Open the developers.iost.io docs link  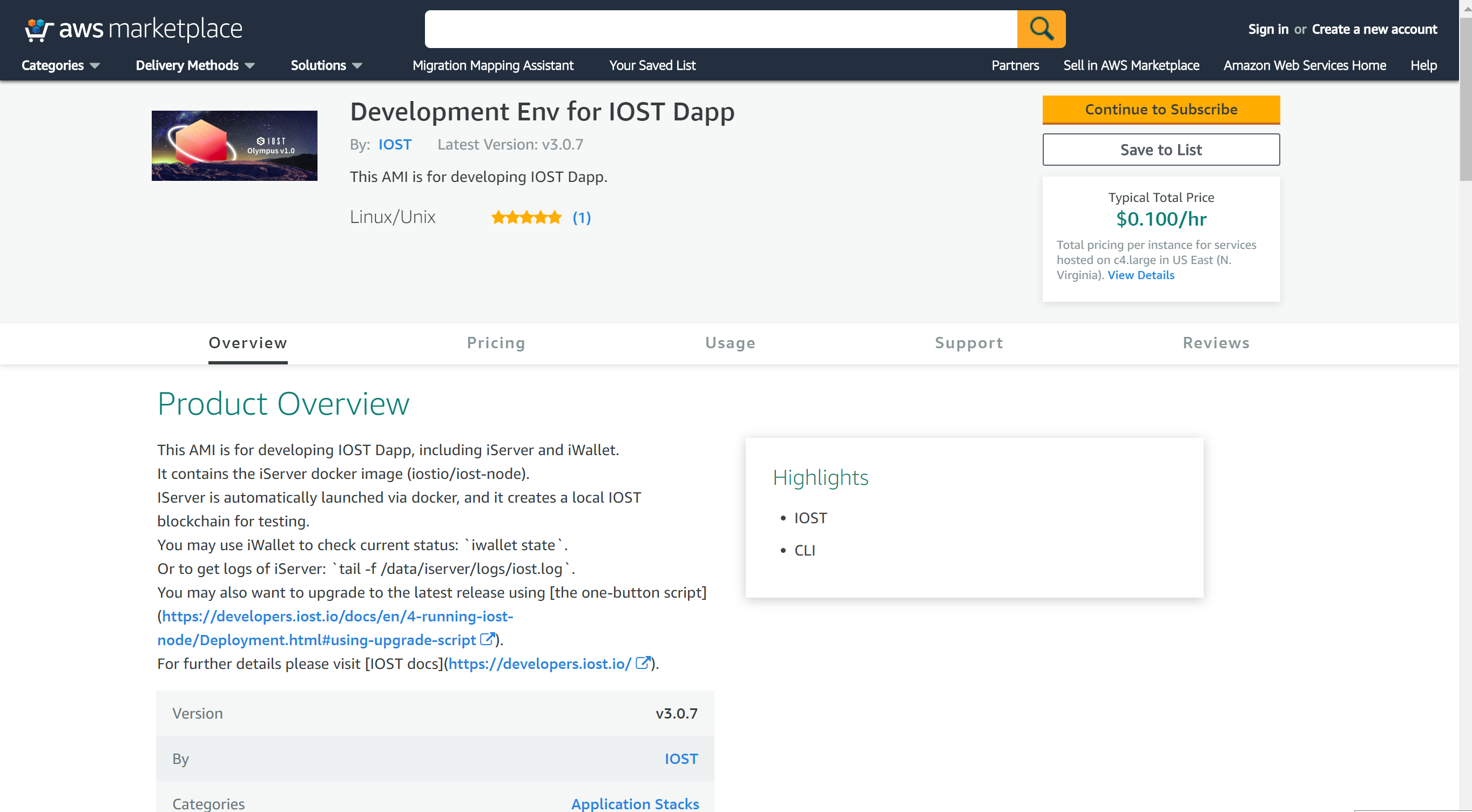[x=539, y=664]
